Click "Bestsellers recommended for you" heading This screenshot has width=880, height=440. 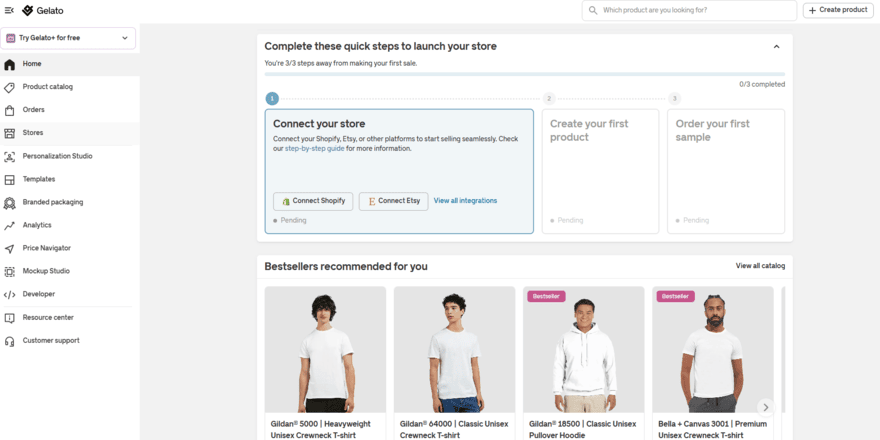[x=346, y=266]
